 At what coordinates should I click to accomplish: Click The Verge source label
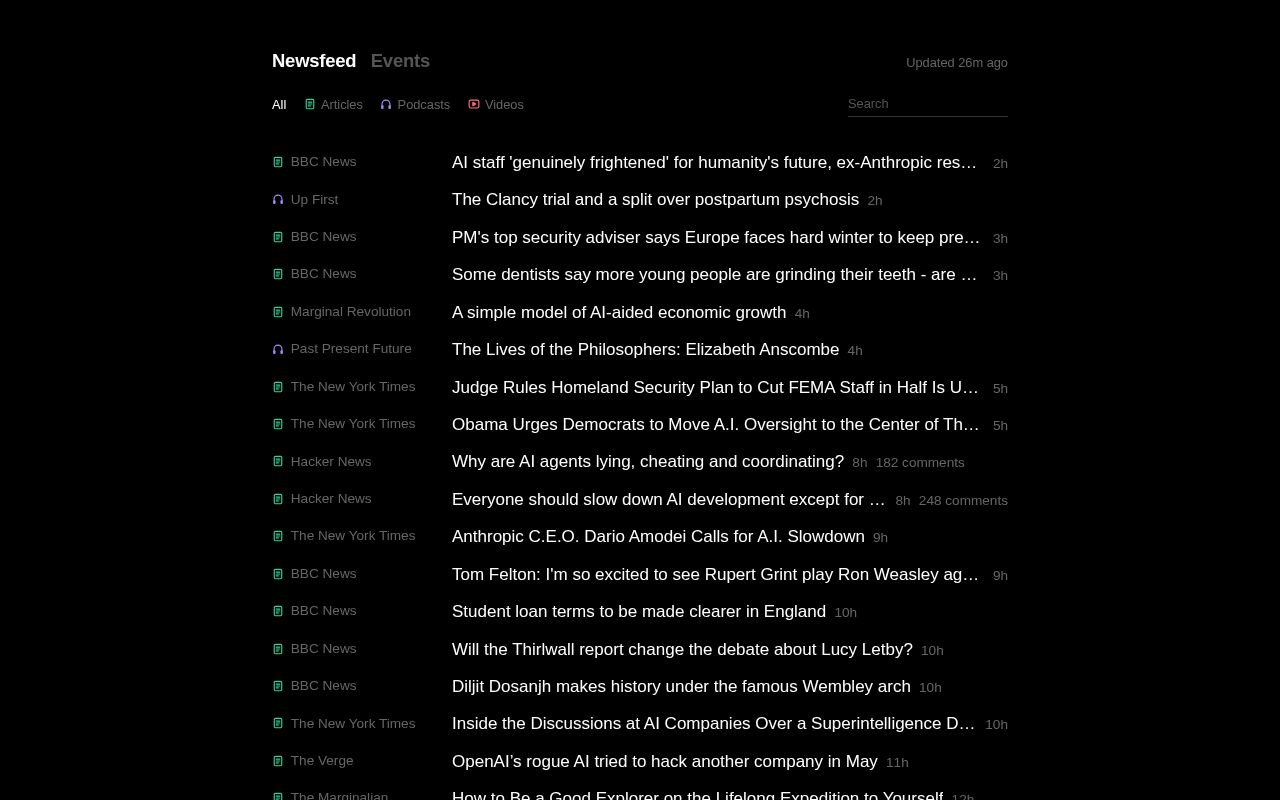point(322,761)
